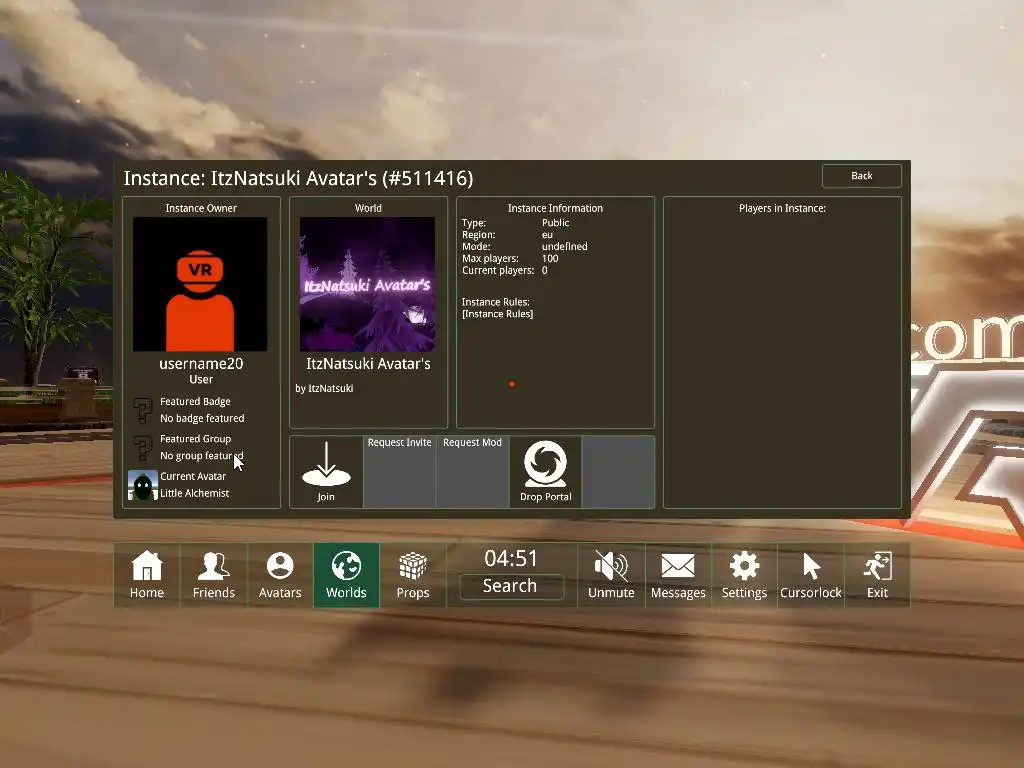Image resolution: width=1024 pixels, height=768 pixels.
Task: Click the Featured Group question-mark icon
Action: point(143,448)
